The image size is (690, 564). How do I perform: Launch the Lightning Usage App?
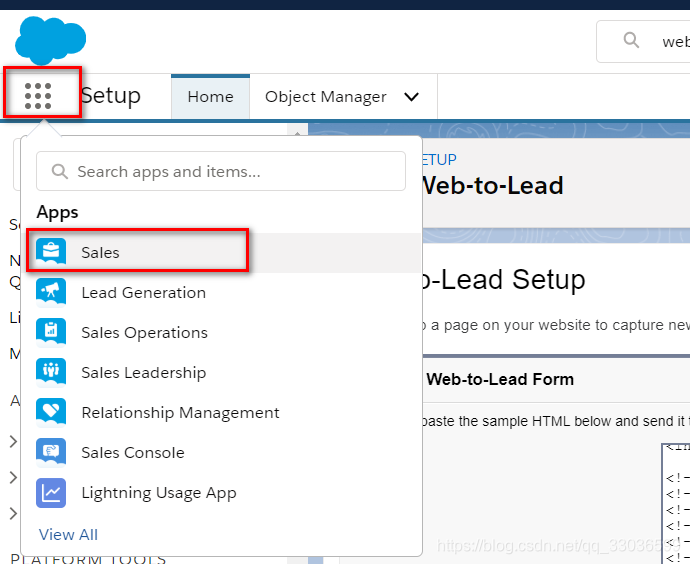[x=223, y=493]
